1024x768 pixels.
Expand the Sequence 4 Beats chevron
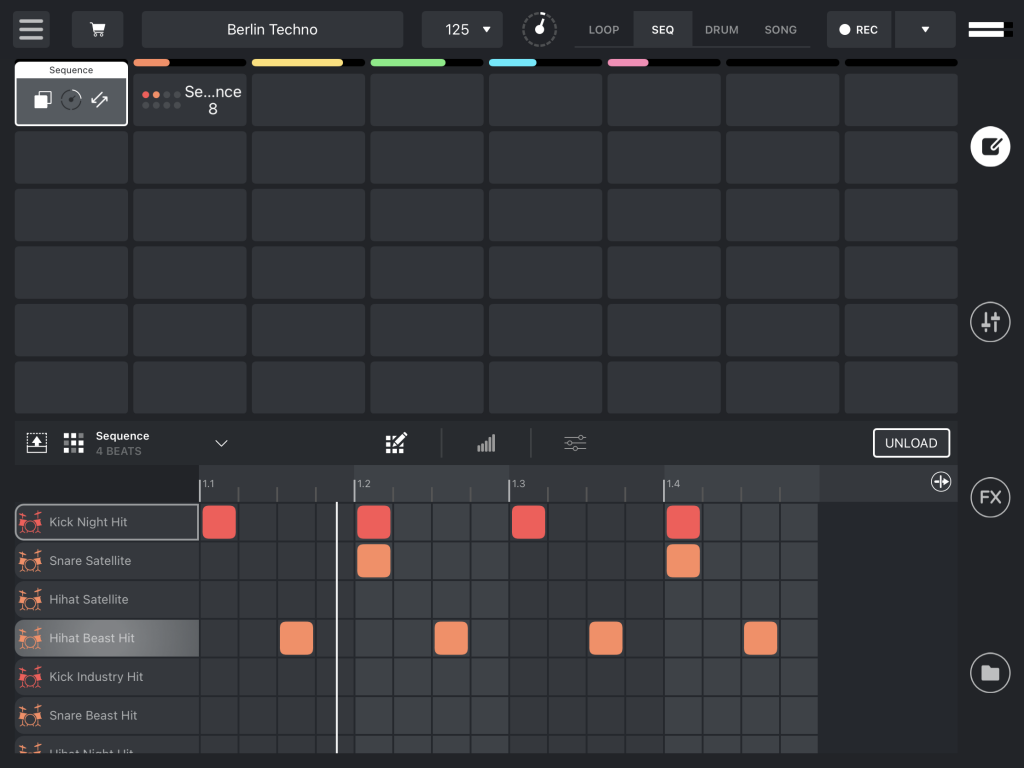pos(222,443)
